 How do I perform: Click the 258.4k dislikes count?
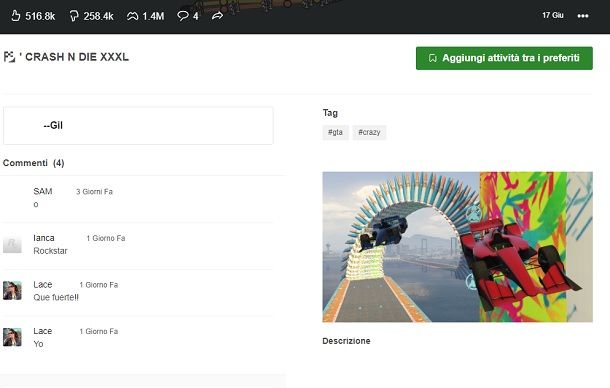(98, 16)
